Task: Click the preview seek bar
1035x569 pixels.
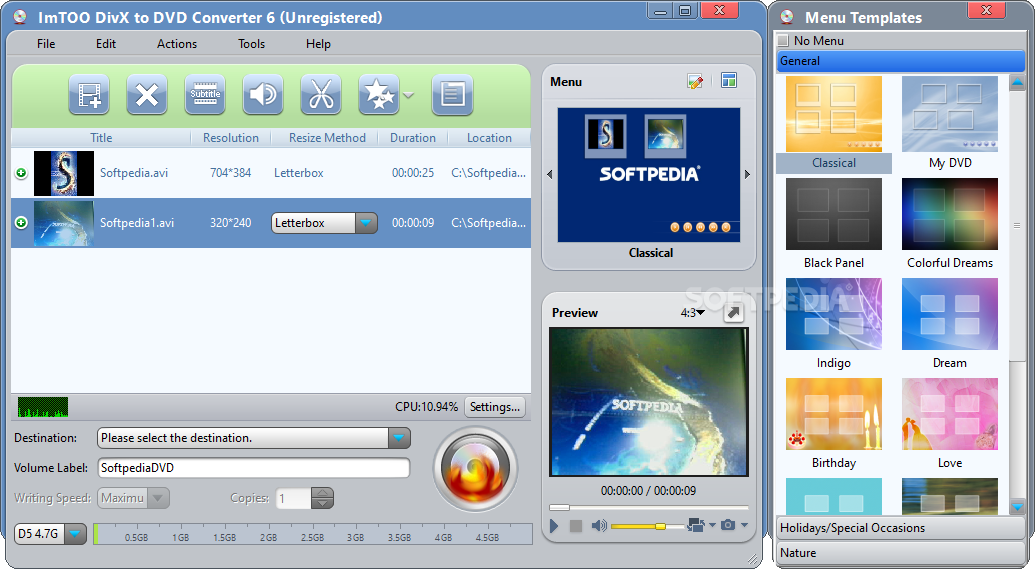Action: [x=649, y=507]
